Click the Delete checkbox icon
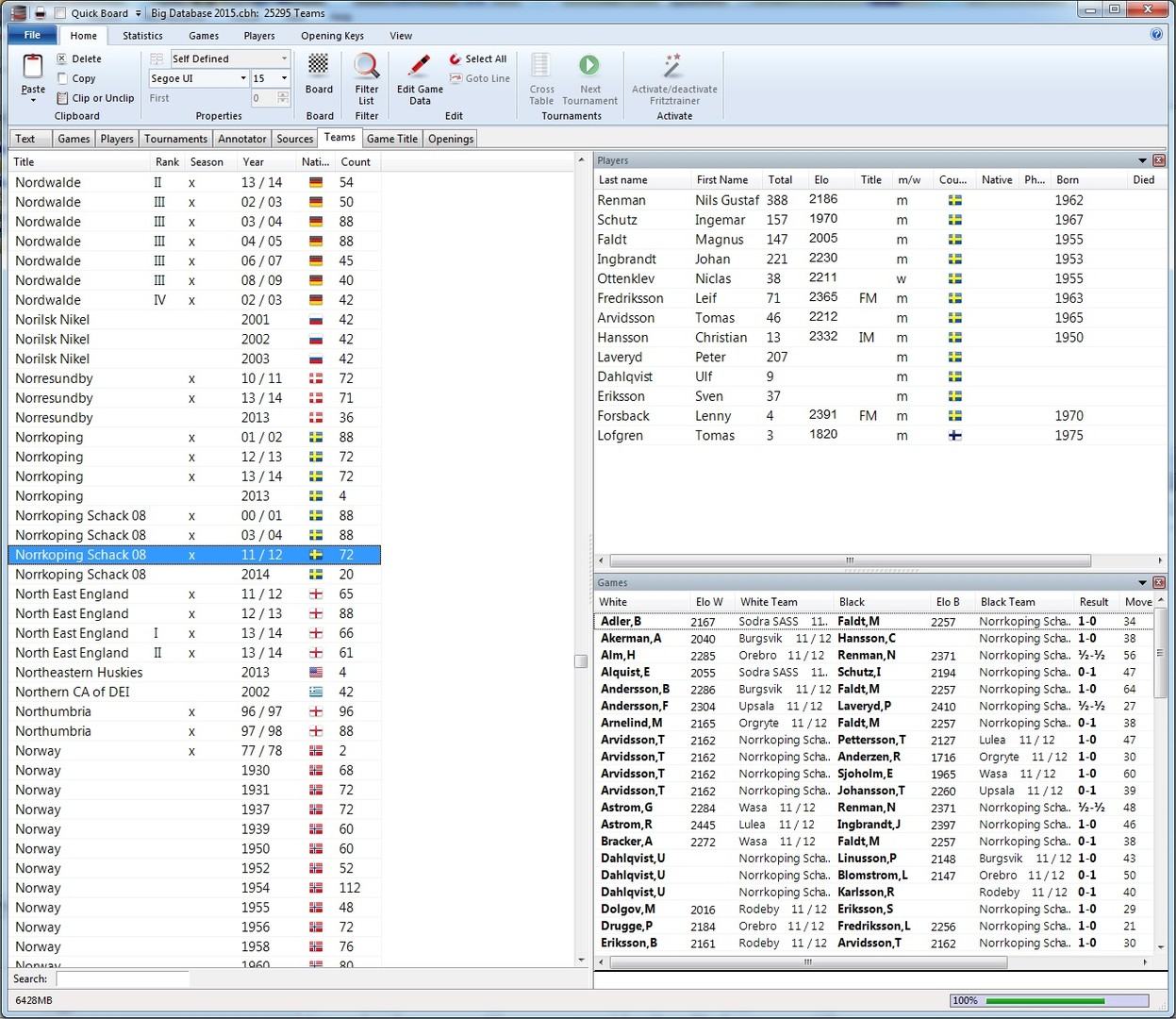1176x1019 pixels. 62,58
